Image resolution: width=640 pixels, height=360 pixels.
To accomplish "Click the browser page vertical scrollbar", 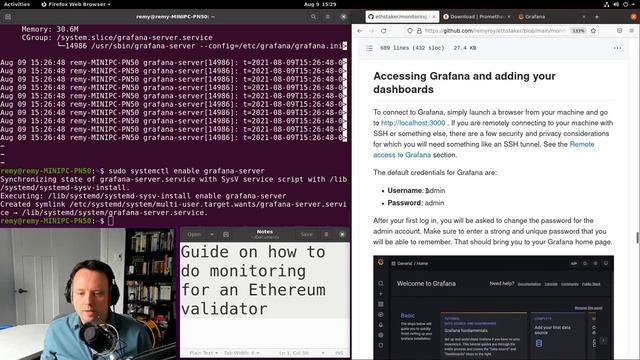I will tap(637, 237).
